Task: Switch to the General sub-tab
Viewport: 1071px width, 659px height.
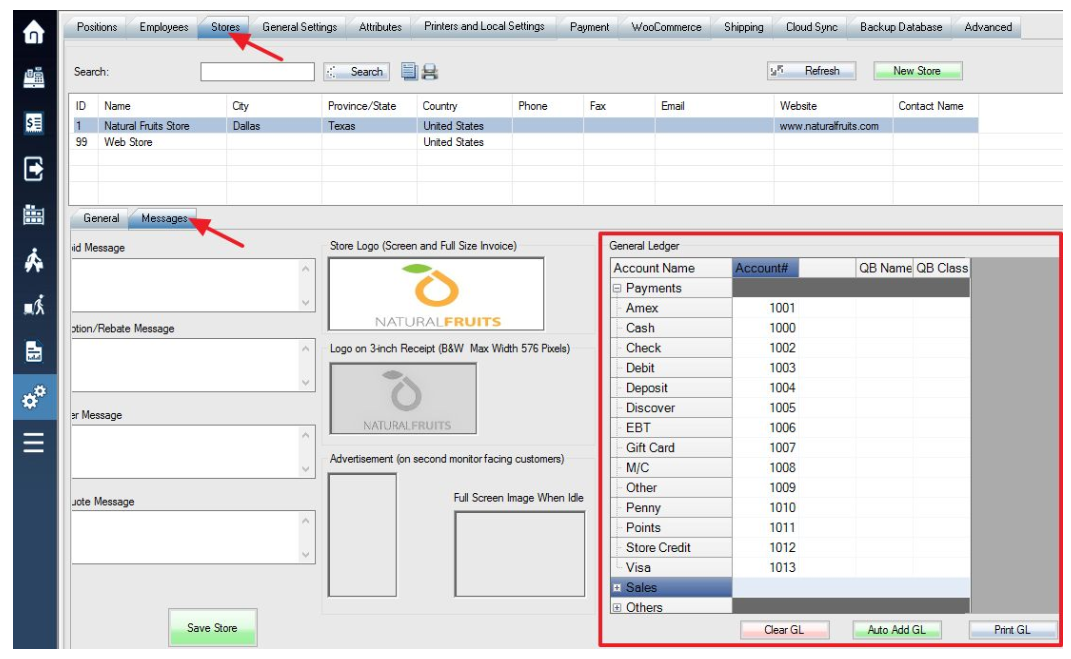Action: 101,218
